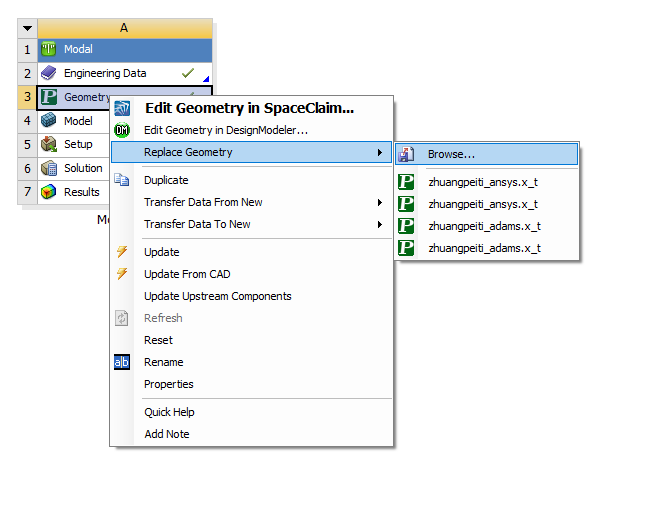The height and width of the screenshot is (508, 645).
Task: Choose Reset from the context menu
Action: [x=251, y=340]
